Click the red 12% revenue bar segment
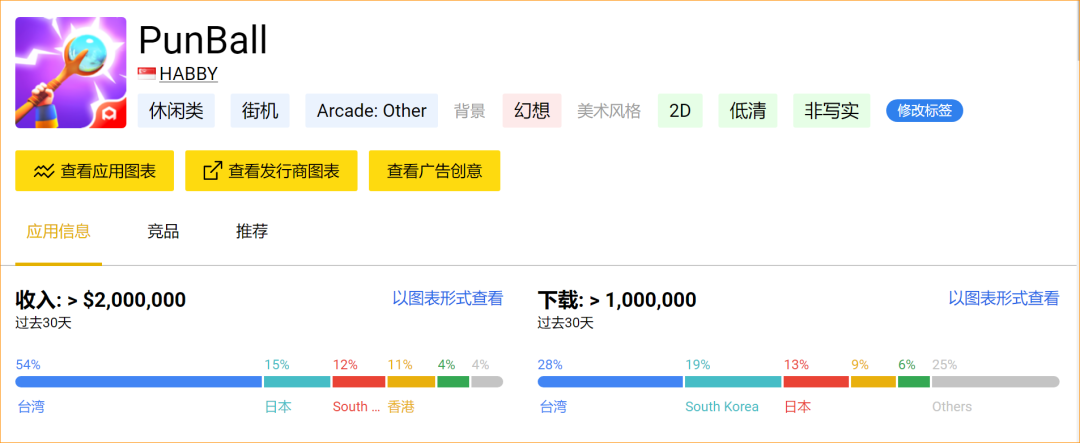The width and height of the screenshot is (1080, 443). (x=359, y=382)
